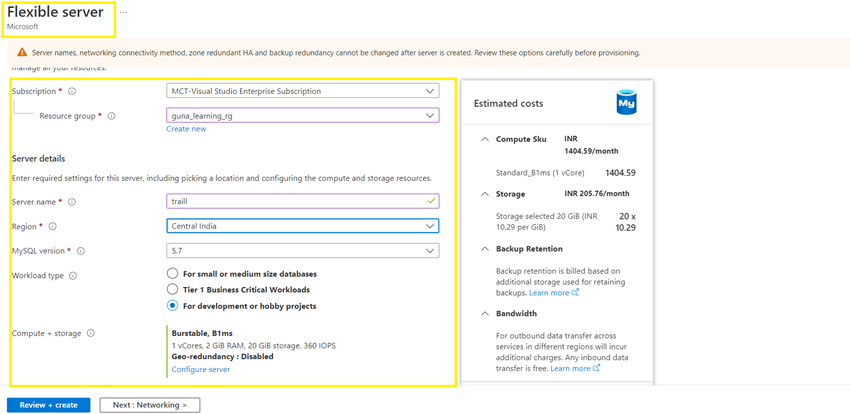Screen dimensions: 850x414
Task: Click the info icon next to Resource group
Action: click(111, 116)
